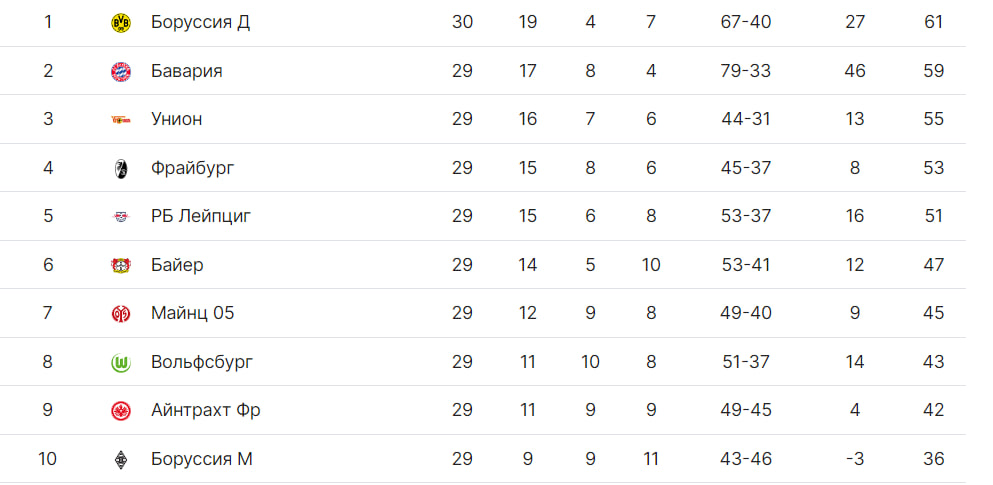993x485 pixels.
Task: Select the Майнц 05 team name
Action: coord(193,313)
